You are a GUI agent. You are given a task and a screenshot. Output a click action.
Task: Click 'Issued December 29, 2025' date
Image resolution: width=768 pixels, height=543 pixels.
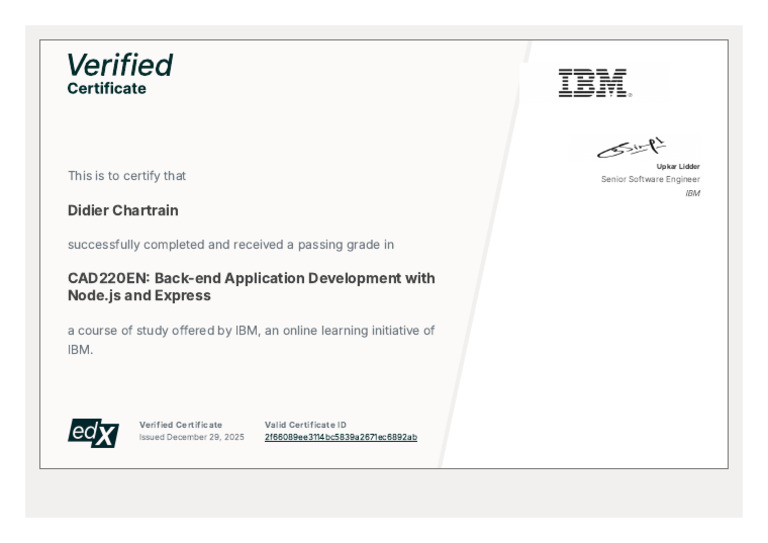pos(192,437)
